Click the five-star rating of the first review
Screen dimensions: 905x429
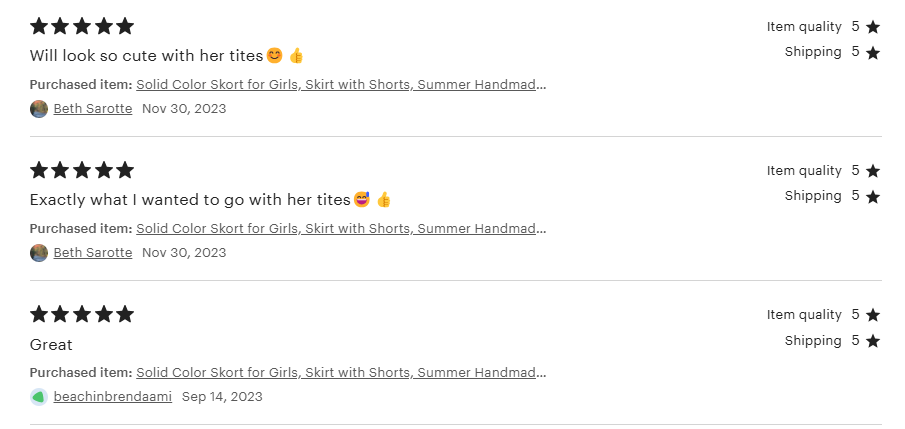click(82, 26)
